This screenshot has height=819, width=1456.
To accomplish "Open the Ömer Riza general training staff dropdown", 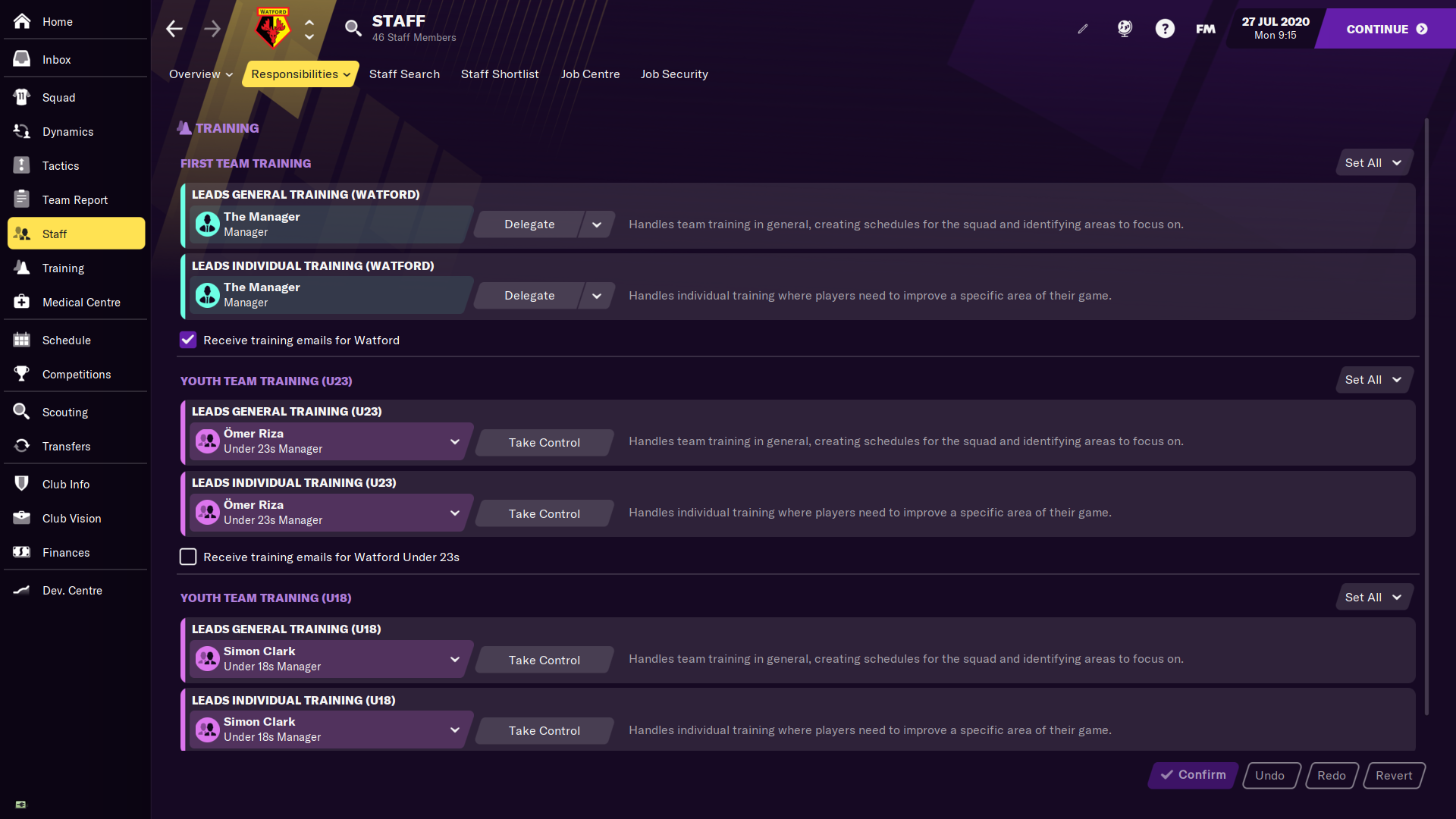I will 454,441.
